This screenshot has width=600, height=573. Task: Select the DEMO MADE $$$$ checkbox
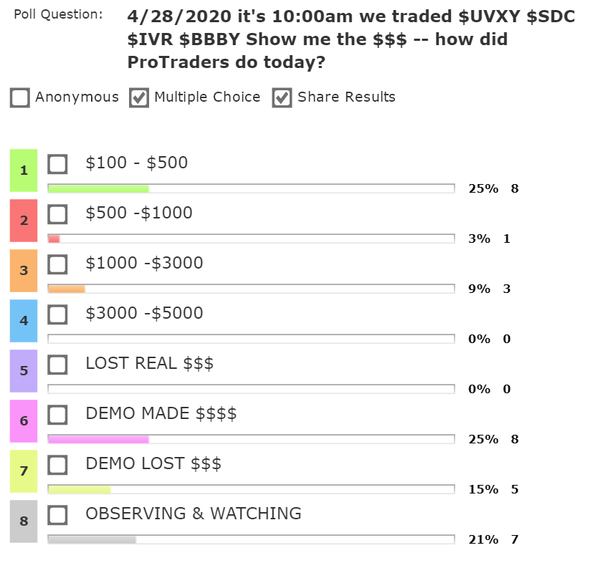(58, 414)
